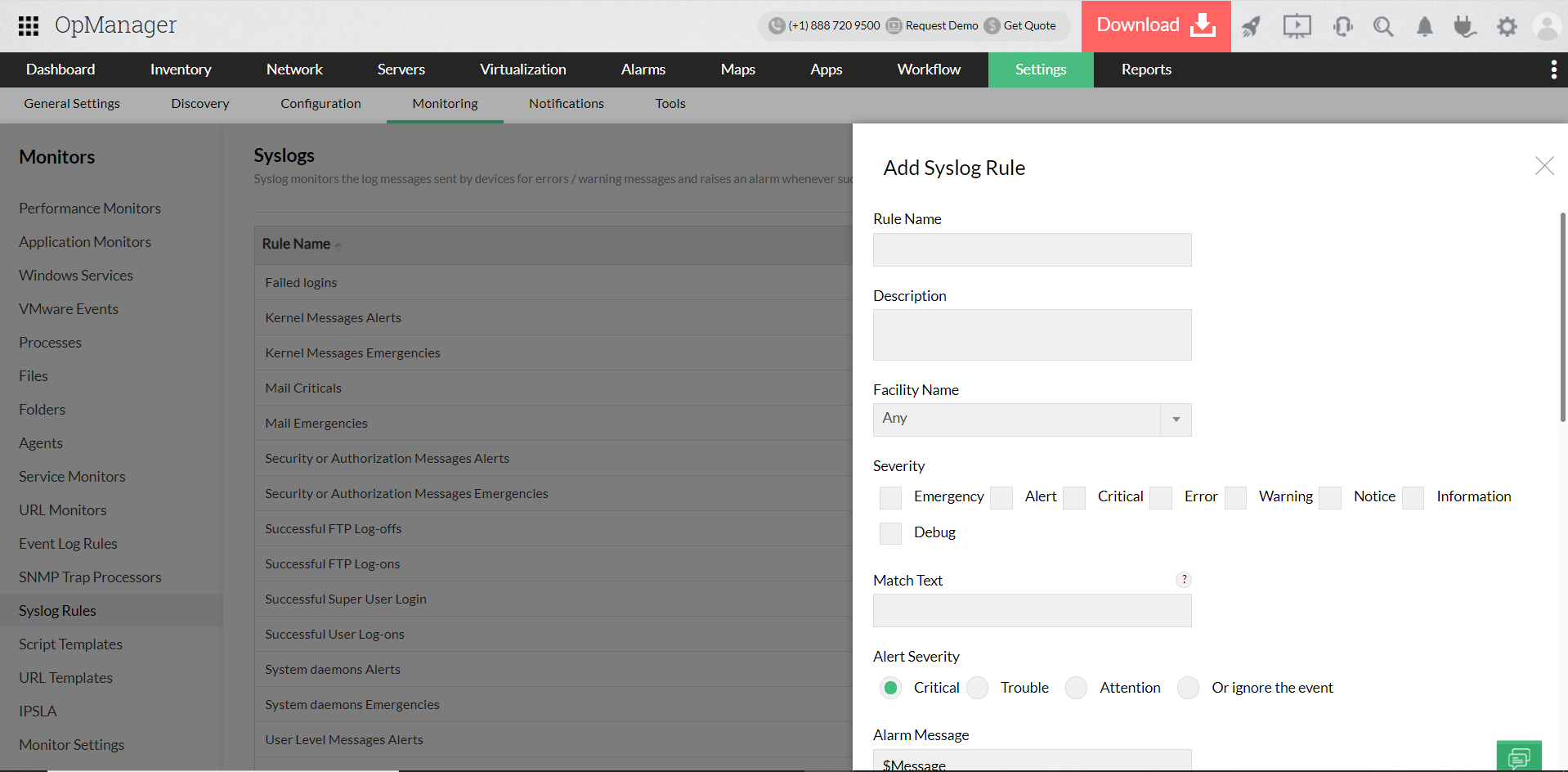This screenshot has height=772, width=1568.
Task: Close the Add Syslog Rule panel
Action: tap(1544, 166)
